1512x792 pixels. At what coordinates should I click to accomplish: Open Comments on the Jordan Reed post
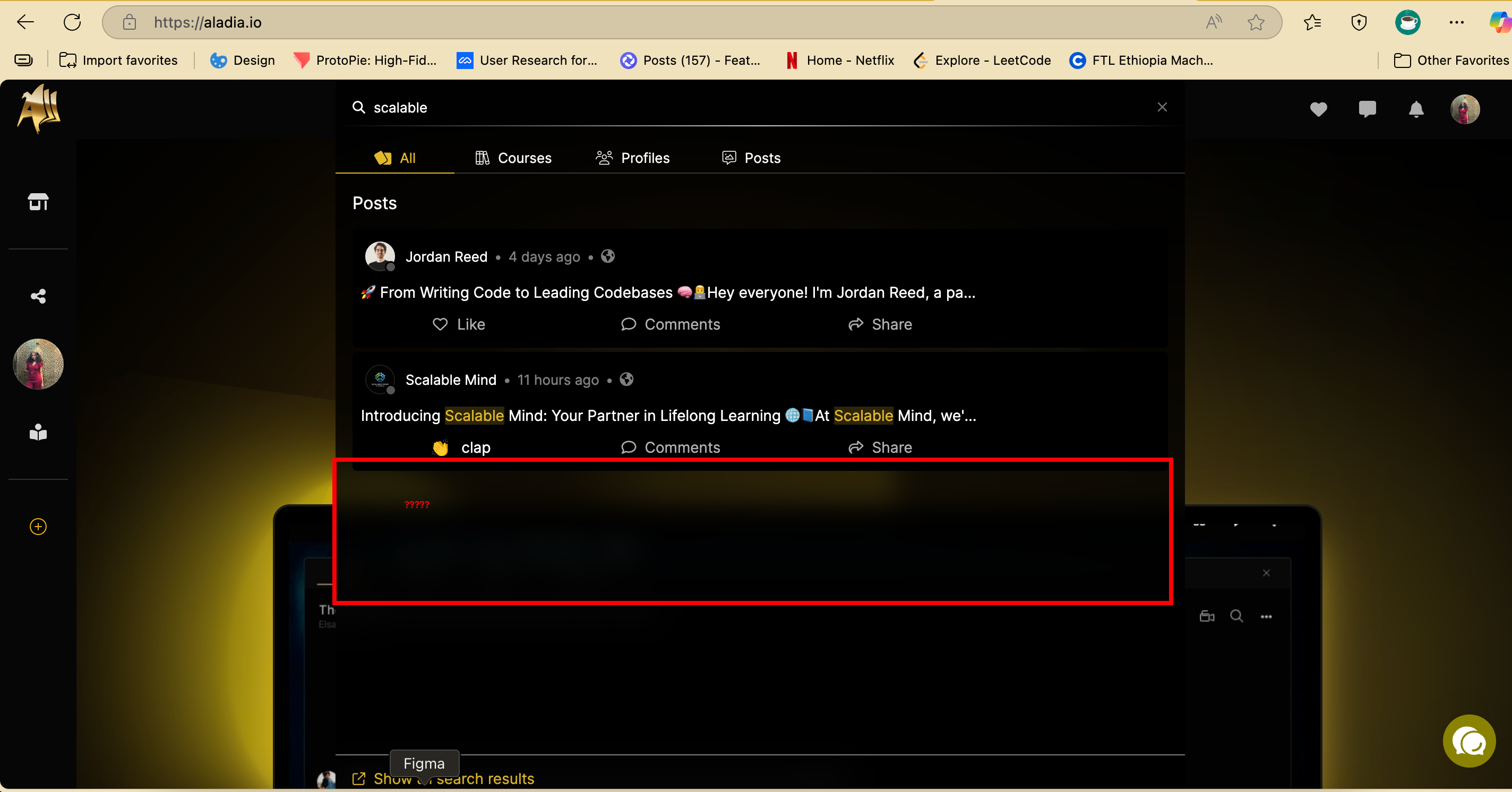click(671, 324)
